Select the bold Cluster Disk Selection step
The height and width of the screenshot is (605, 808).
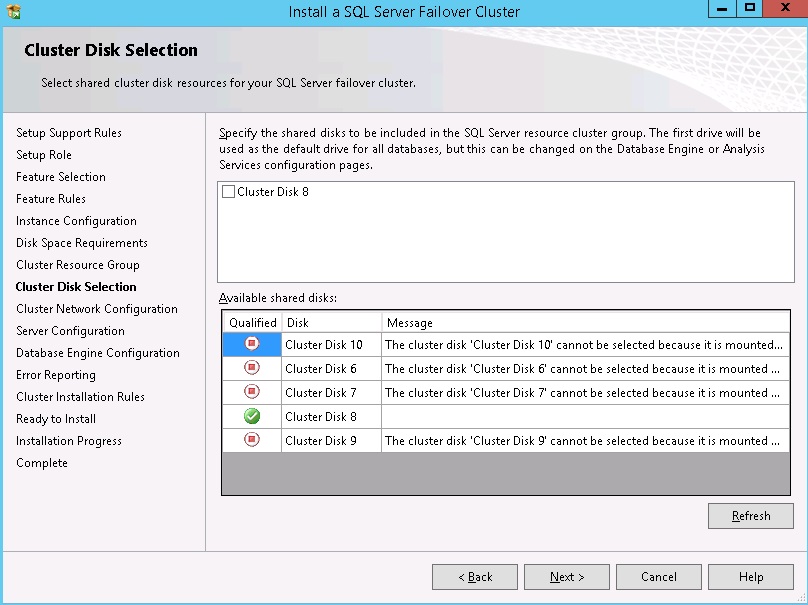[x=76, y=287]
